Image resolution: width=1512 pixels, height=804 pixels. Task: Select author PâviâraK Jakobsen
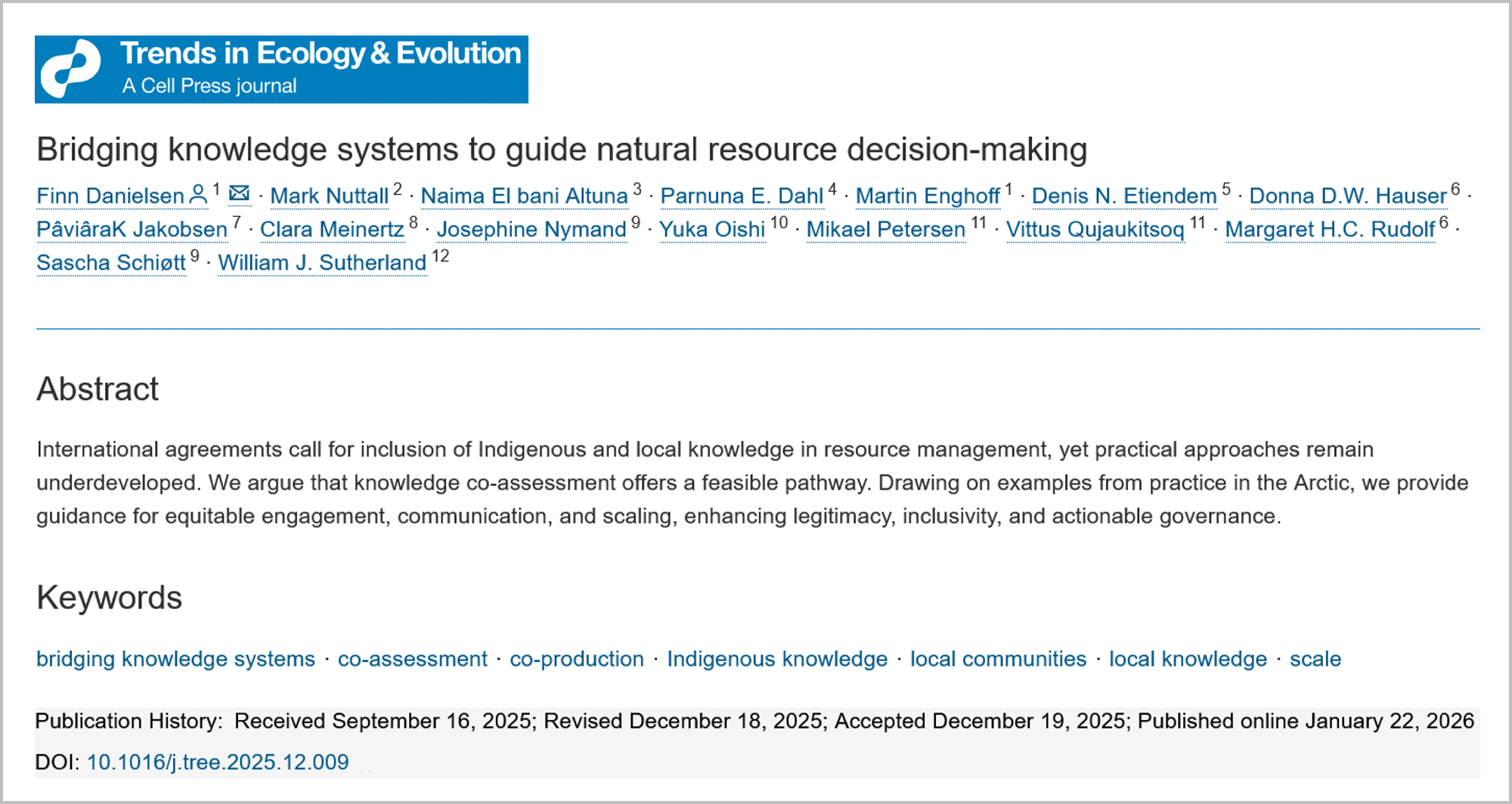point(132,230)
